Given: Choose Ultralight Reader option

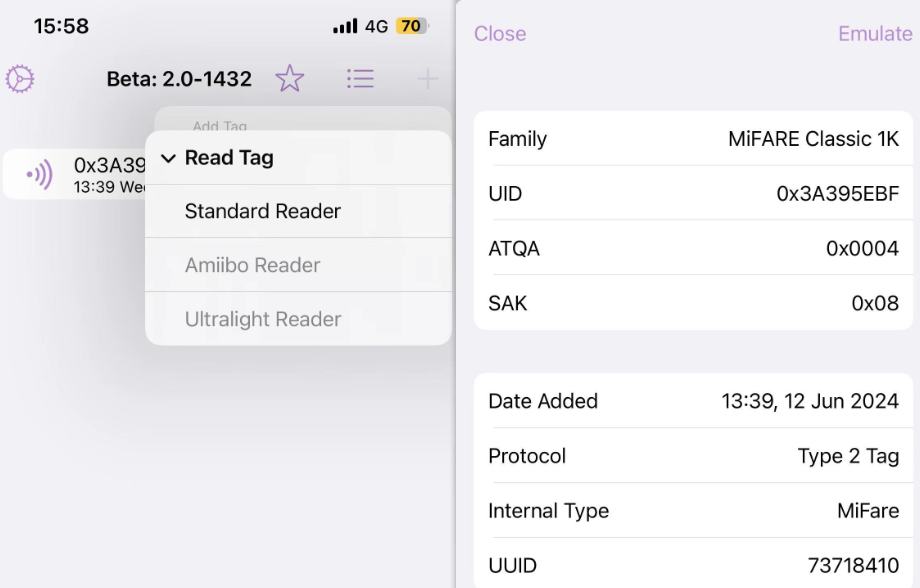Looking at the screenshot, I should coord(263,319).
